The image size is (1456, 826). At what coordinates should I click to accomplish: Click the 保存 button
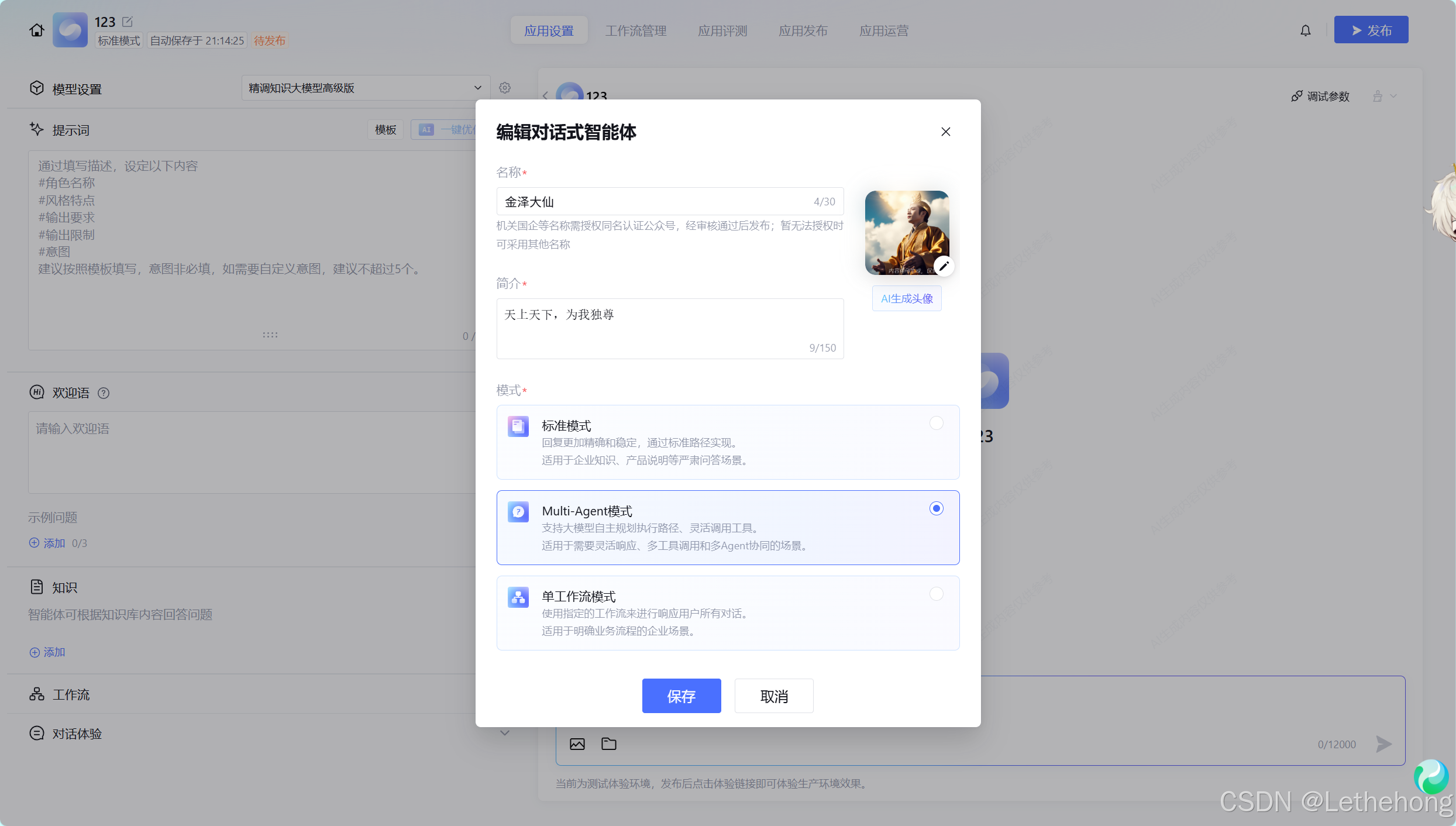click(x=681, y=696)
